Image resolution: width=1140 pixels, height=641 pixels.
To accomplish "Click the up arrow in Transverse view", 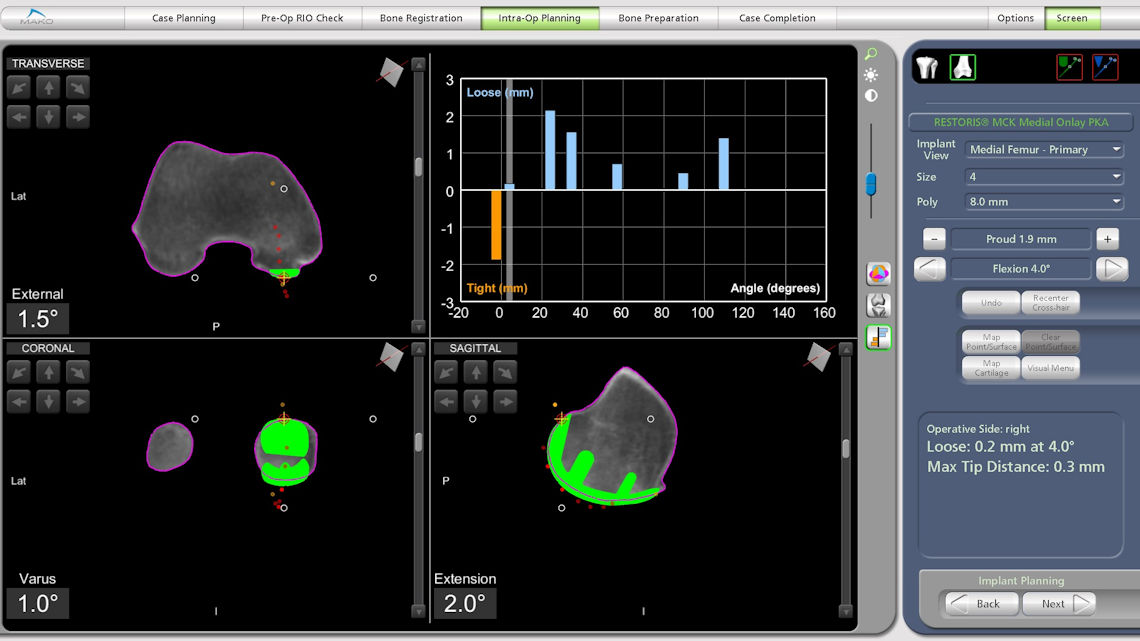I will click(48, 87).
